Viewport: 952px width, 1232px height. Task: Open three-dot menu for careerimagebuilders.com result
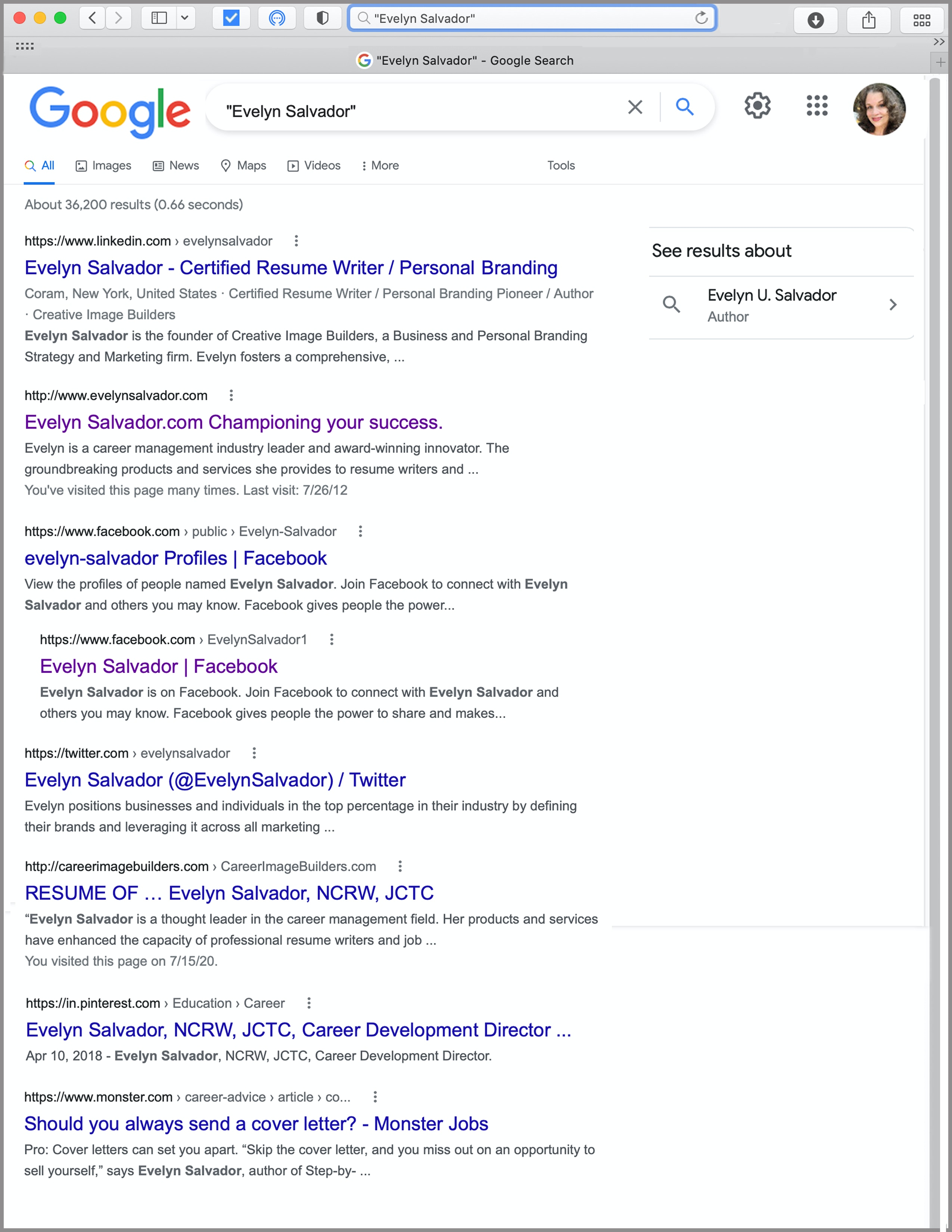[400, 866]
